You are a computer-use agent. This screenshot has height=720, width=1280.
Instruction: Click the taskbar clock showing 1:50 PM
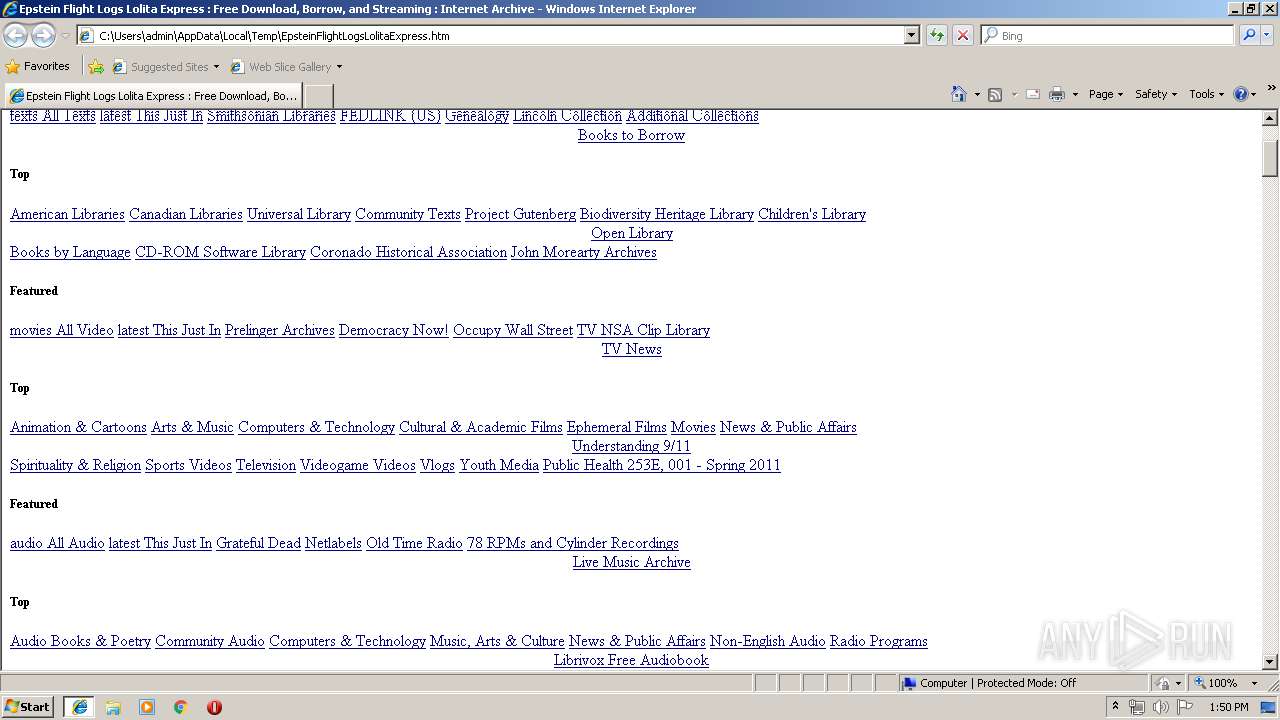point(1228,707)
